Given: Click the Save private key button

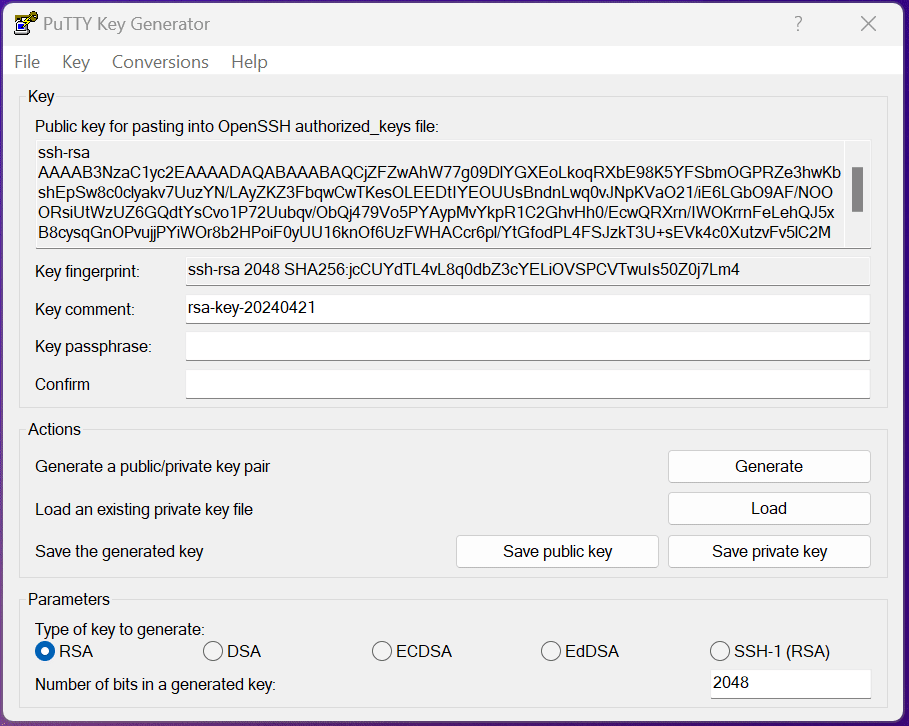Looking at the screenshot, I should point(769,552).
